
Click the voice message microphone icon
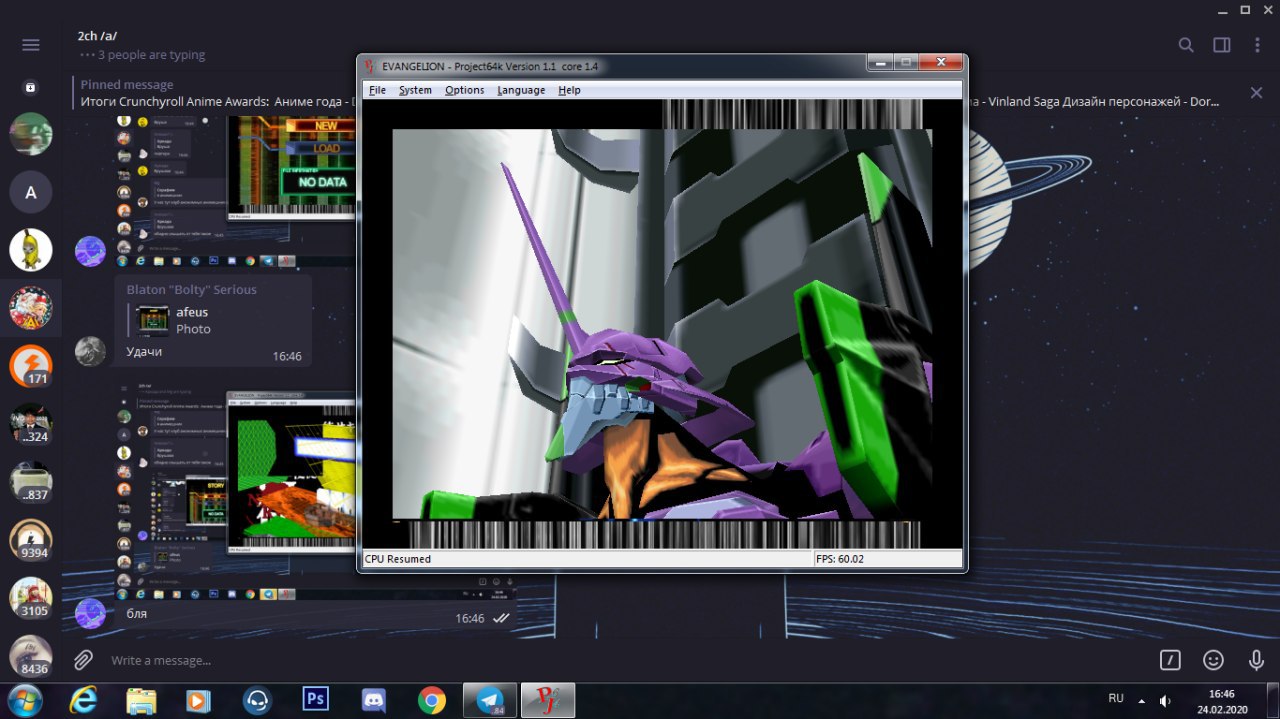1256,660
